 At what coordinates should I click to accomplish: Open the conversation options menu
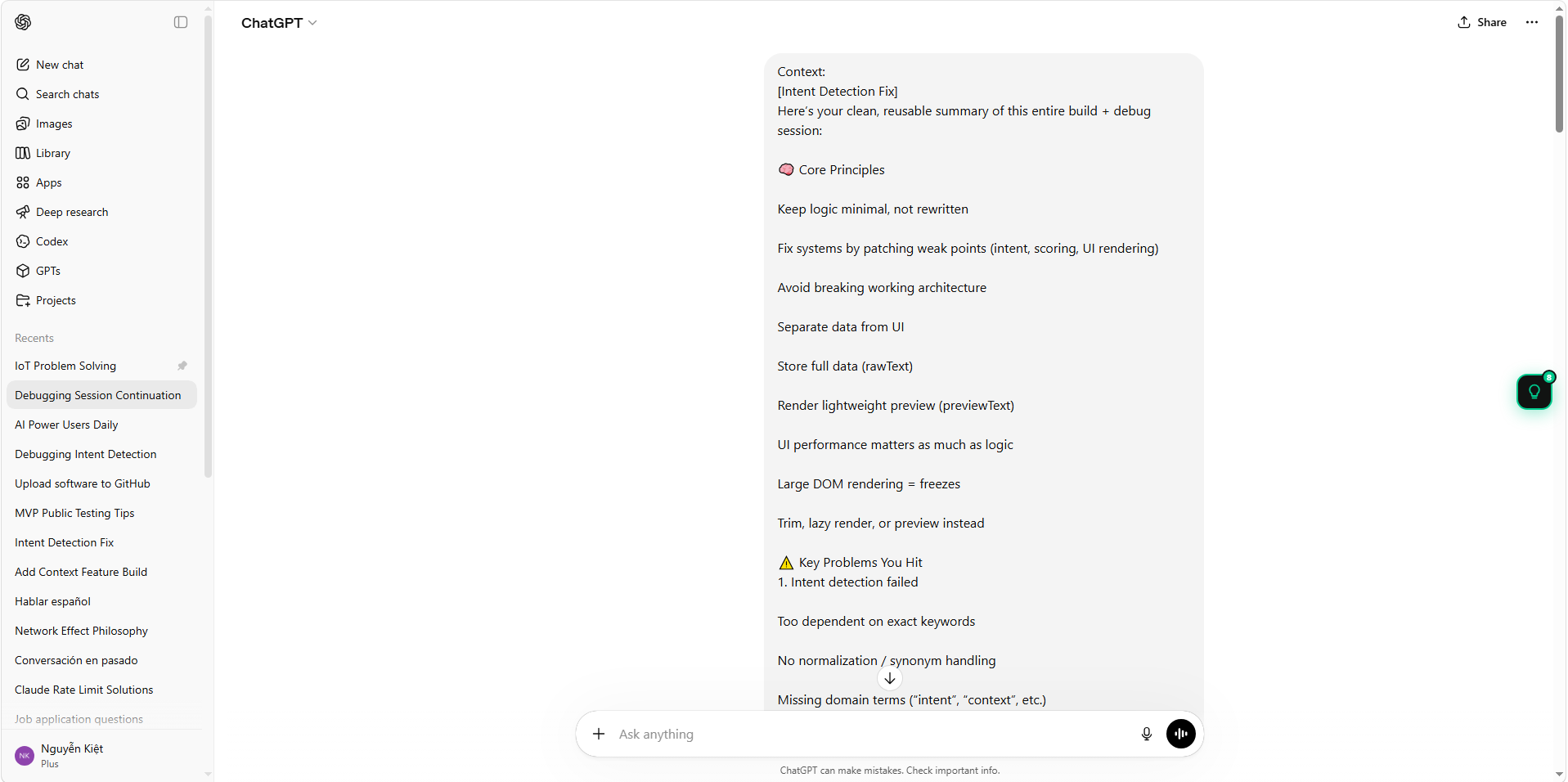point(1531,22)
